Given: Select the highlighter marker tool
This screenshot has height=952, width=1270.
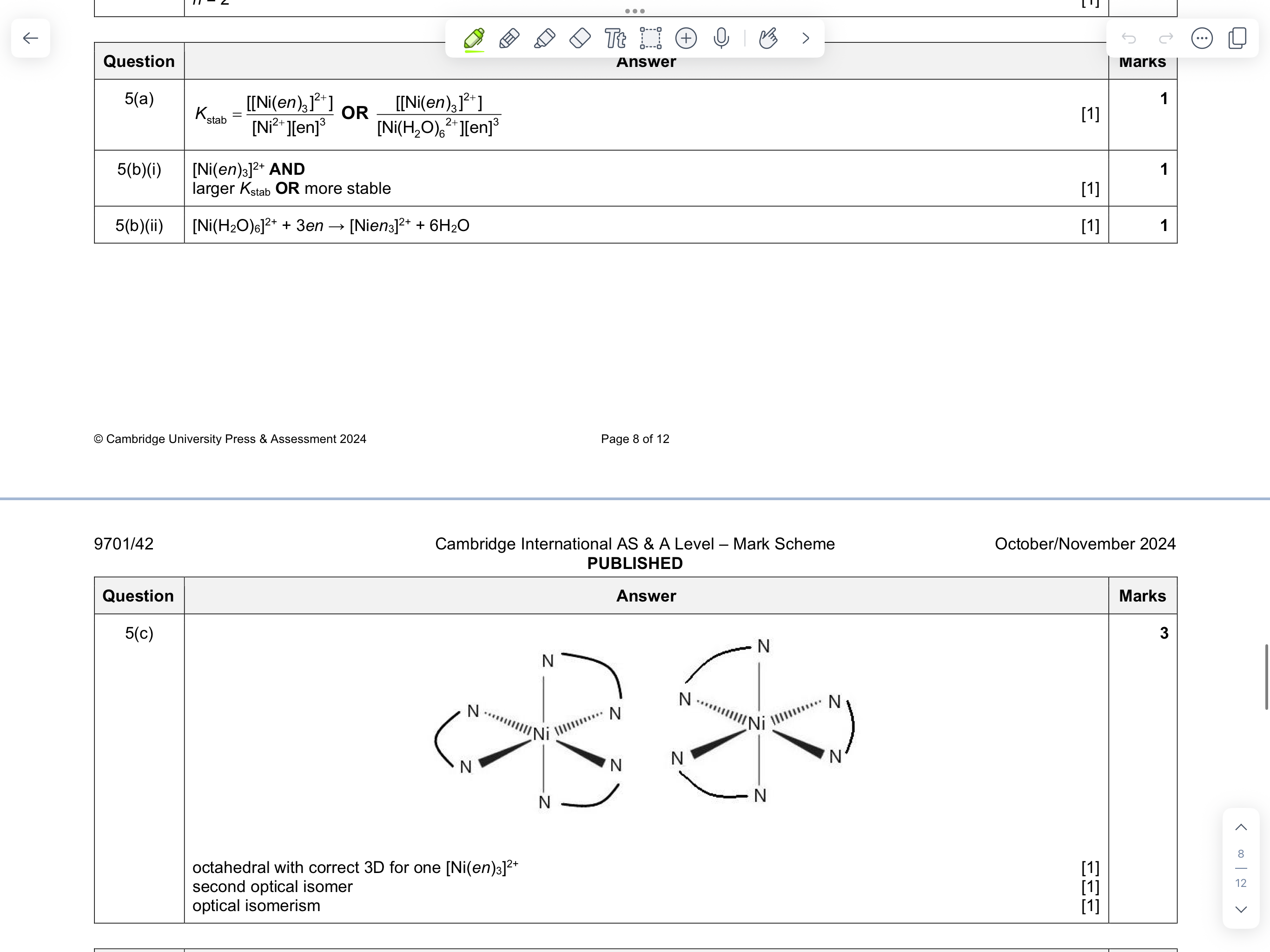Looking at the screenshot, I should coord(544,39).
